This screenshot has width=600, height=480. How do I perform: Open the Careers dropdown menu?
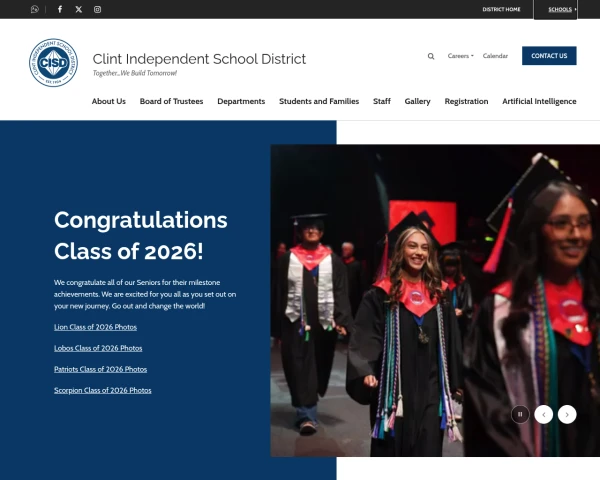pyautogui.click(x=460, y=56)
